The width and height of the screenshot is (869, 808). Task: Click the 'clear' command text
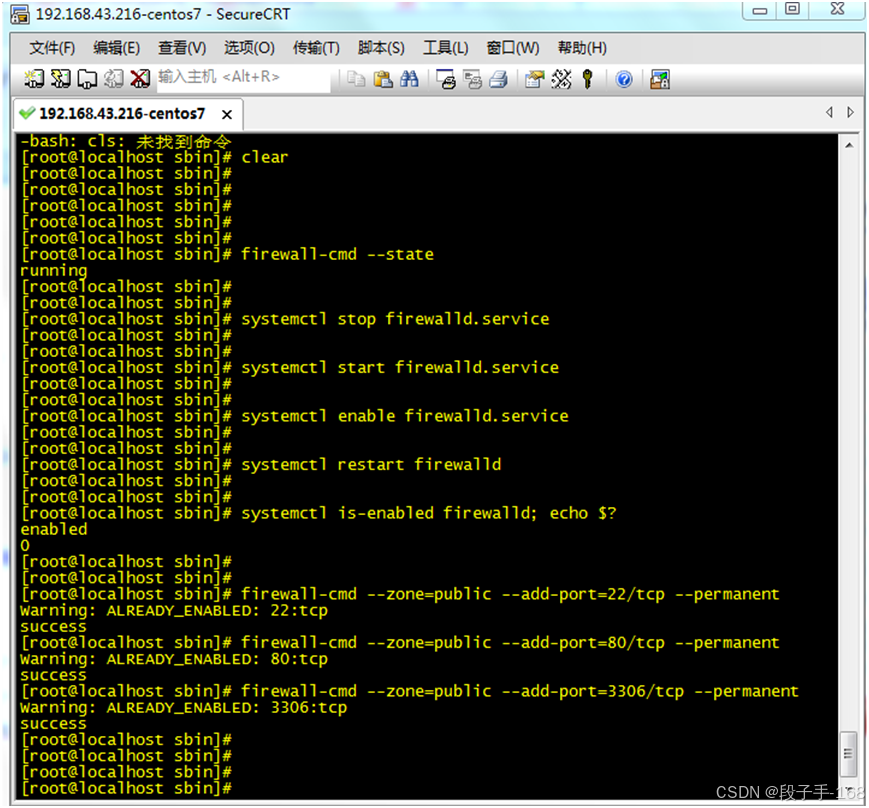[x=265, y=157]
